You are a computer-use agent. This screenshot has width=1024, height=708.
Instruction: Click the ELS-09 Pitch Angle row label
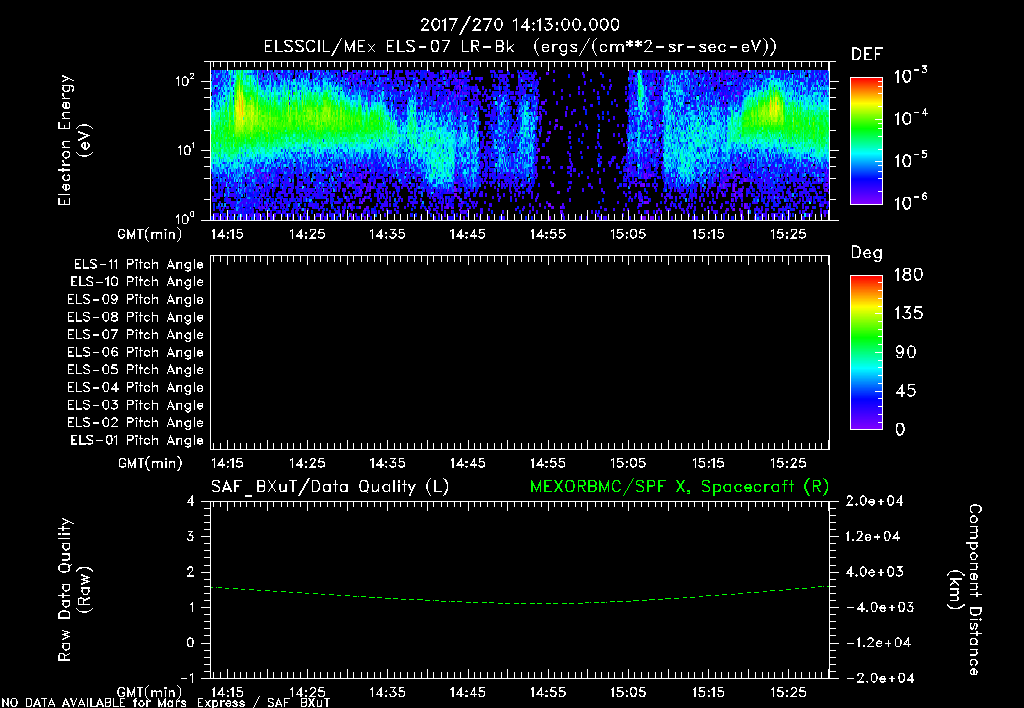pyautogui.click(x=135, y=300)
